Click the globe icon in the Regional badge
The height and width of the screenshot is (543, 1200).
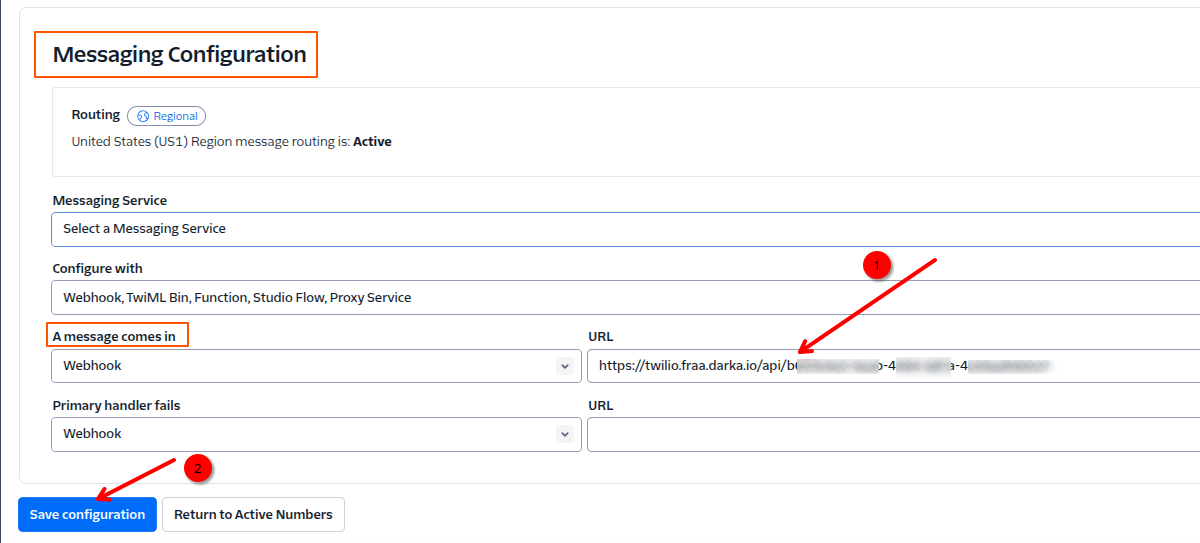[x=143, y=116]
